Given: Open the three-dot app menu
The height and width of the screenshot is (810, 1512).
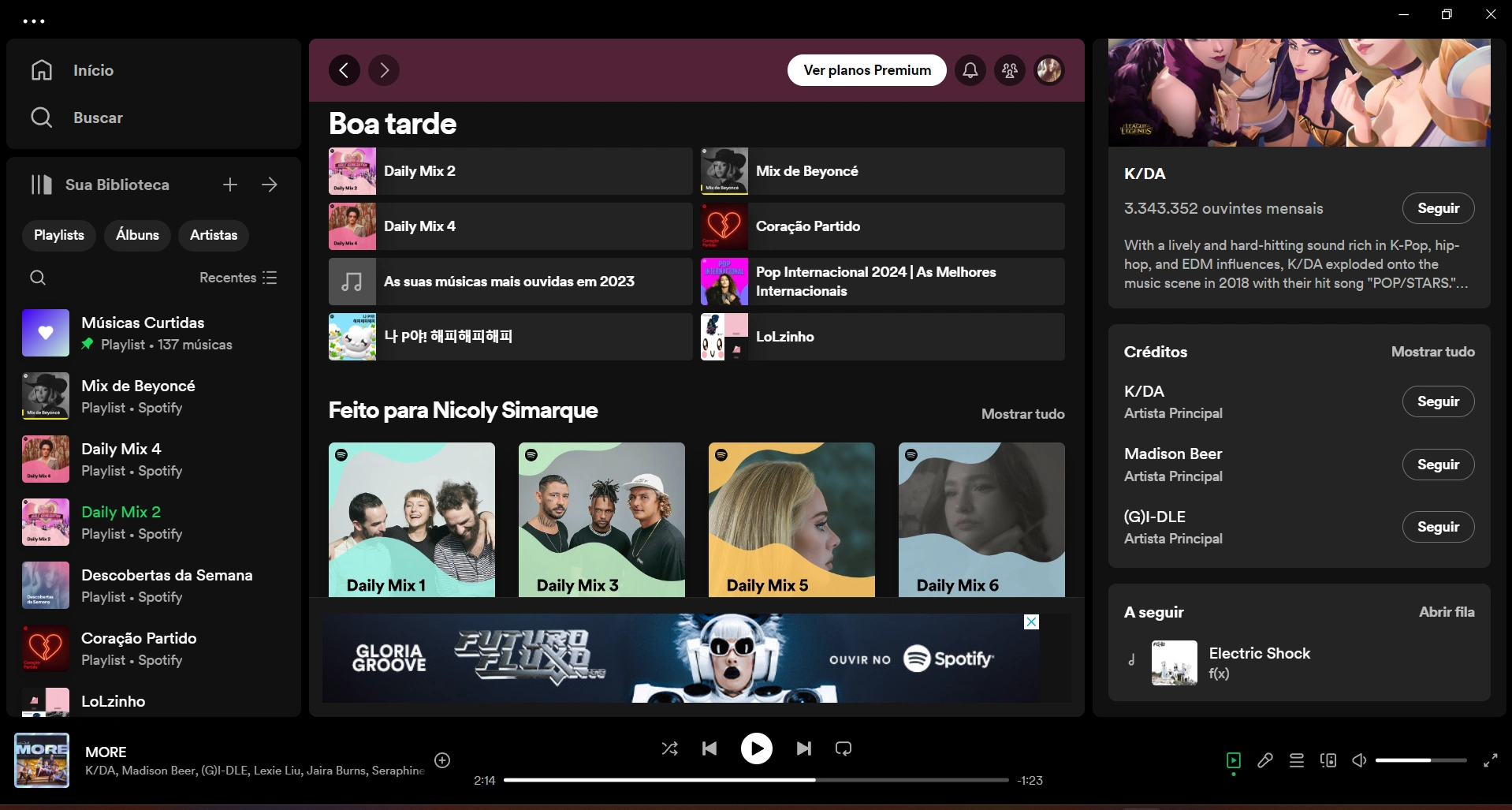Looking at the screenshot, I should [x=34, y=21].
